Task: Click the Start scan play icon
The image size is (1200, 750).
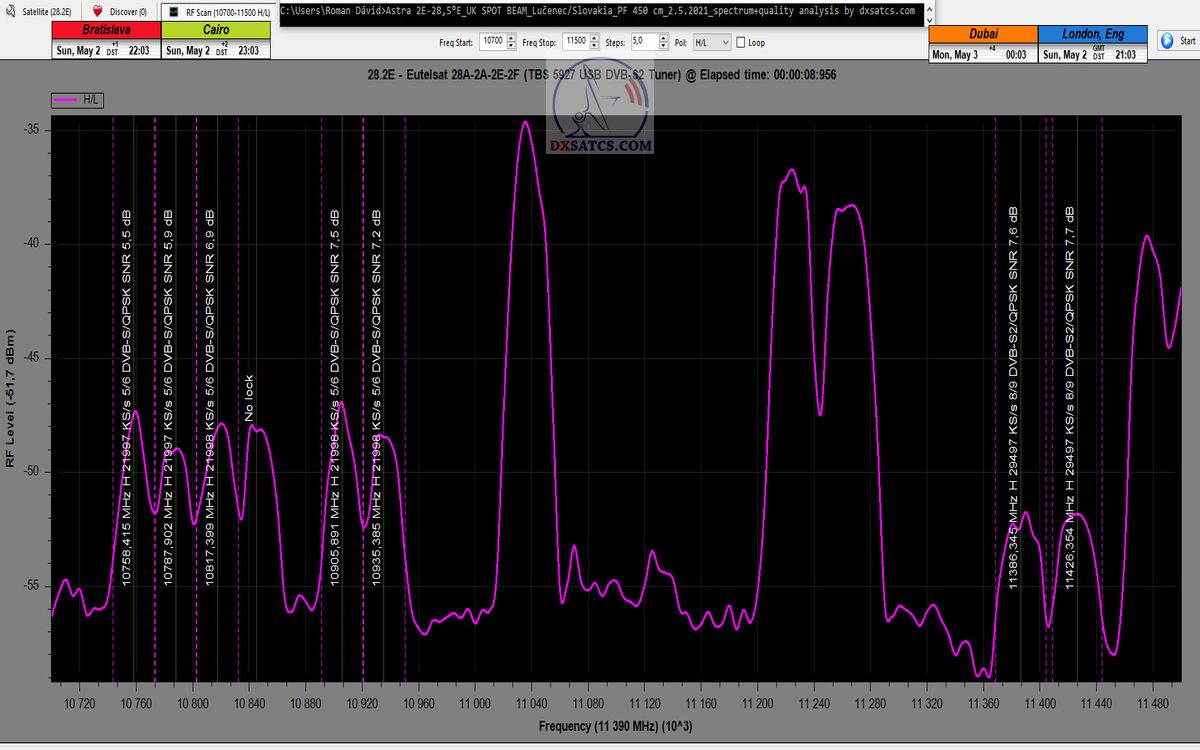Action: coord(1166,41)
